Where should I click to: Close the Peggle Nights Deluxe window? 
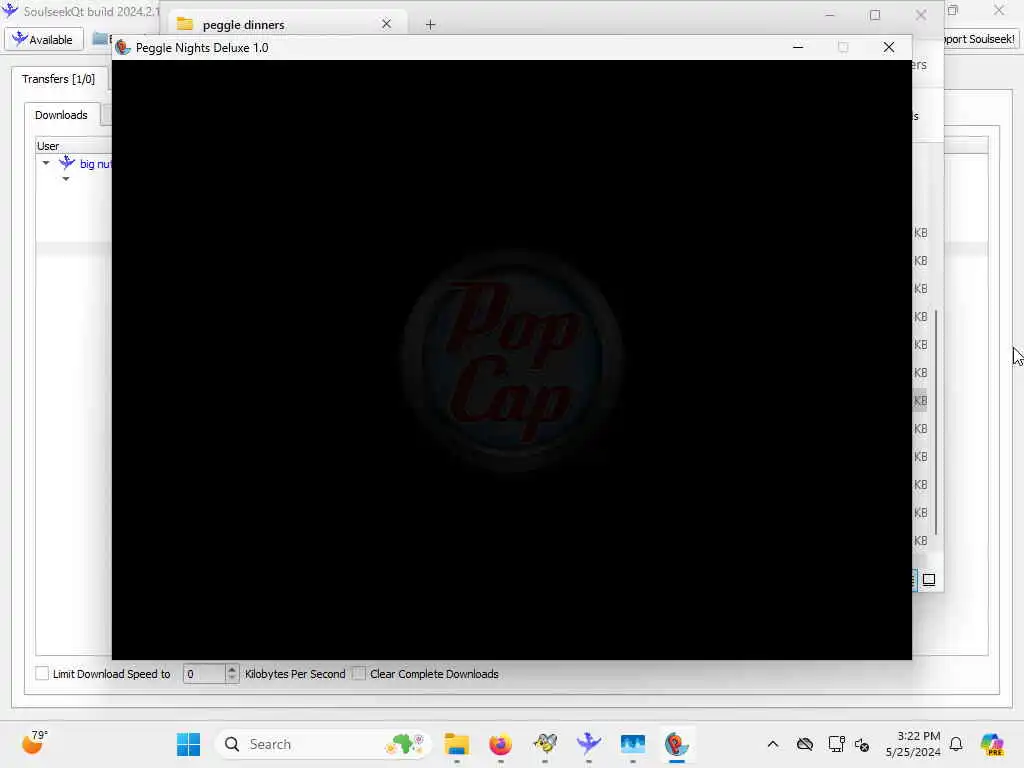tap(889, 47)
